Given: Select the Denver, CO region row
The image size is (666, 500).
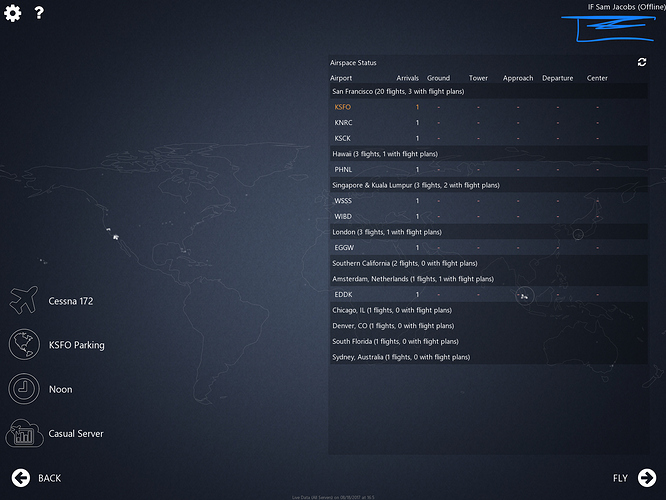Looking at the screenshot, I should point(489,326).
